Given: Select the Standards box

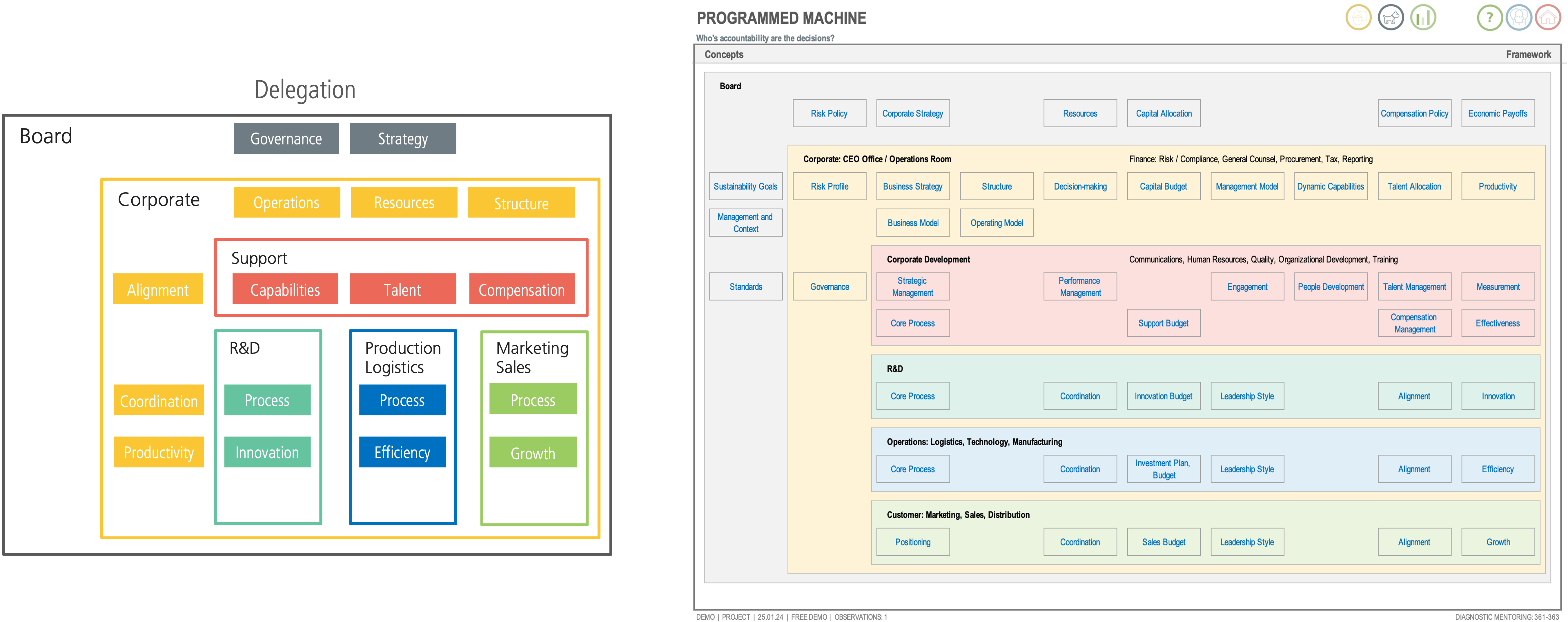Looking at the screenshot, I should tap(746, 287).
